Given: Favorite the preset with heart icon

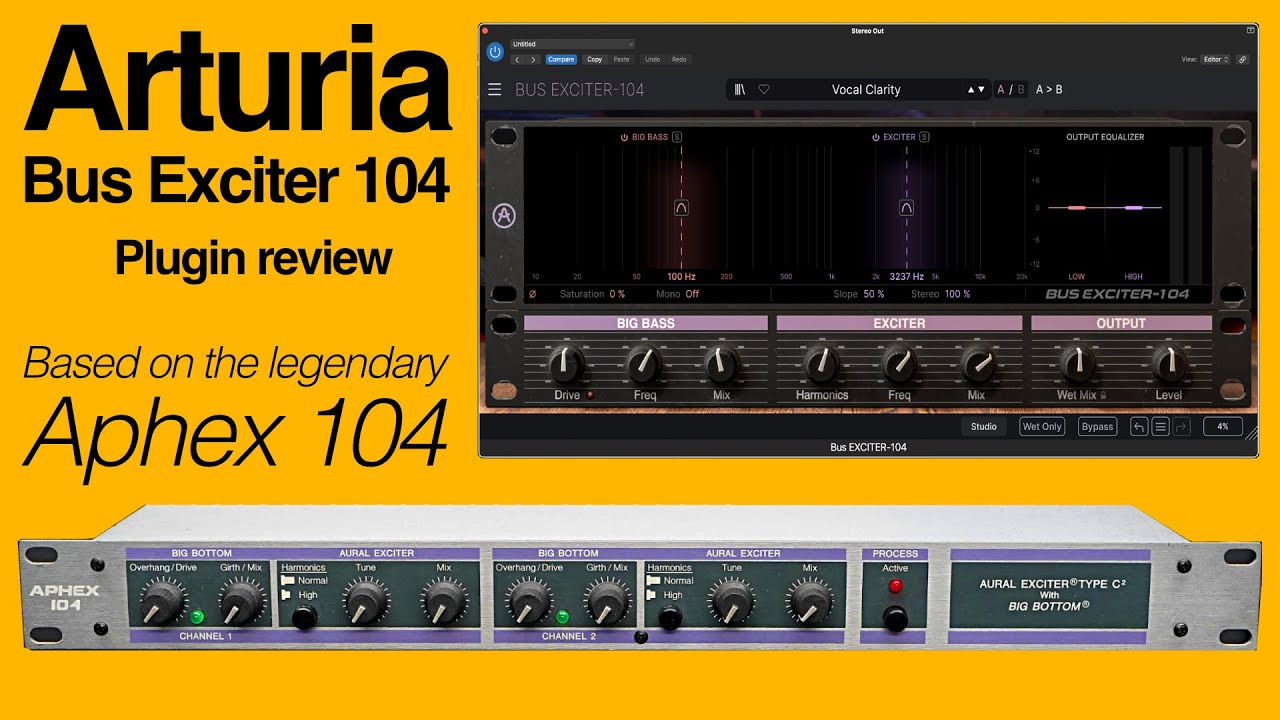Looking at the screenshot, I should [764, 89].
